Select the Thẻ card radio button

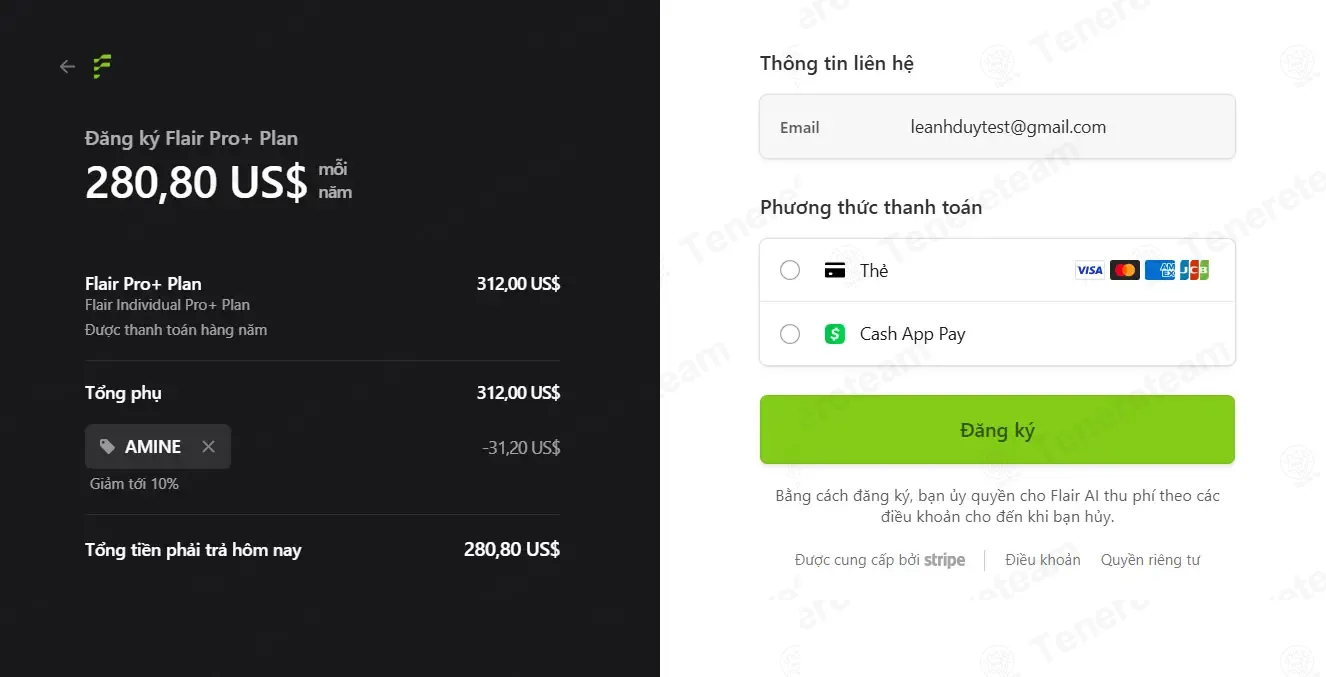(790, 270)
